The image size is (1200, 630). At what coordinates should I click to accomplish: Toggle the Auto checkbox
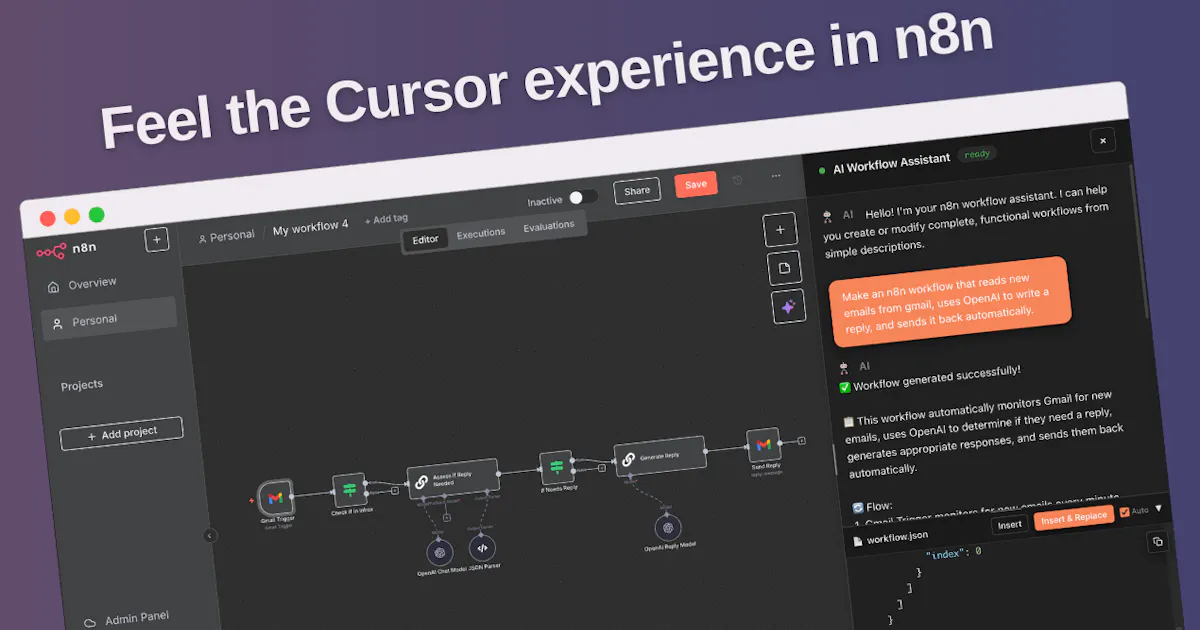tap(1125, 512)
